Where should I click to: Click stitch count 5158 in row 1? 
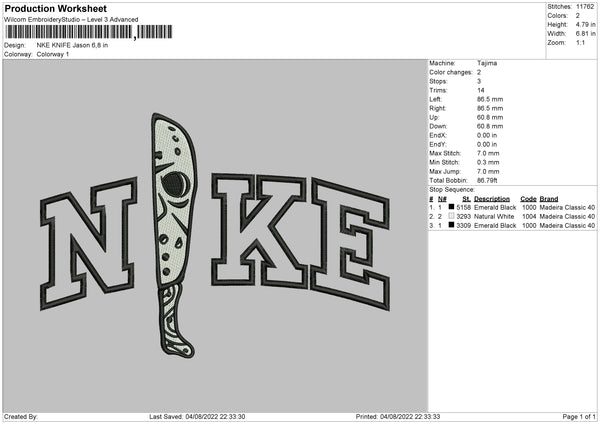point(463,207)
